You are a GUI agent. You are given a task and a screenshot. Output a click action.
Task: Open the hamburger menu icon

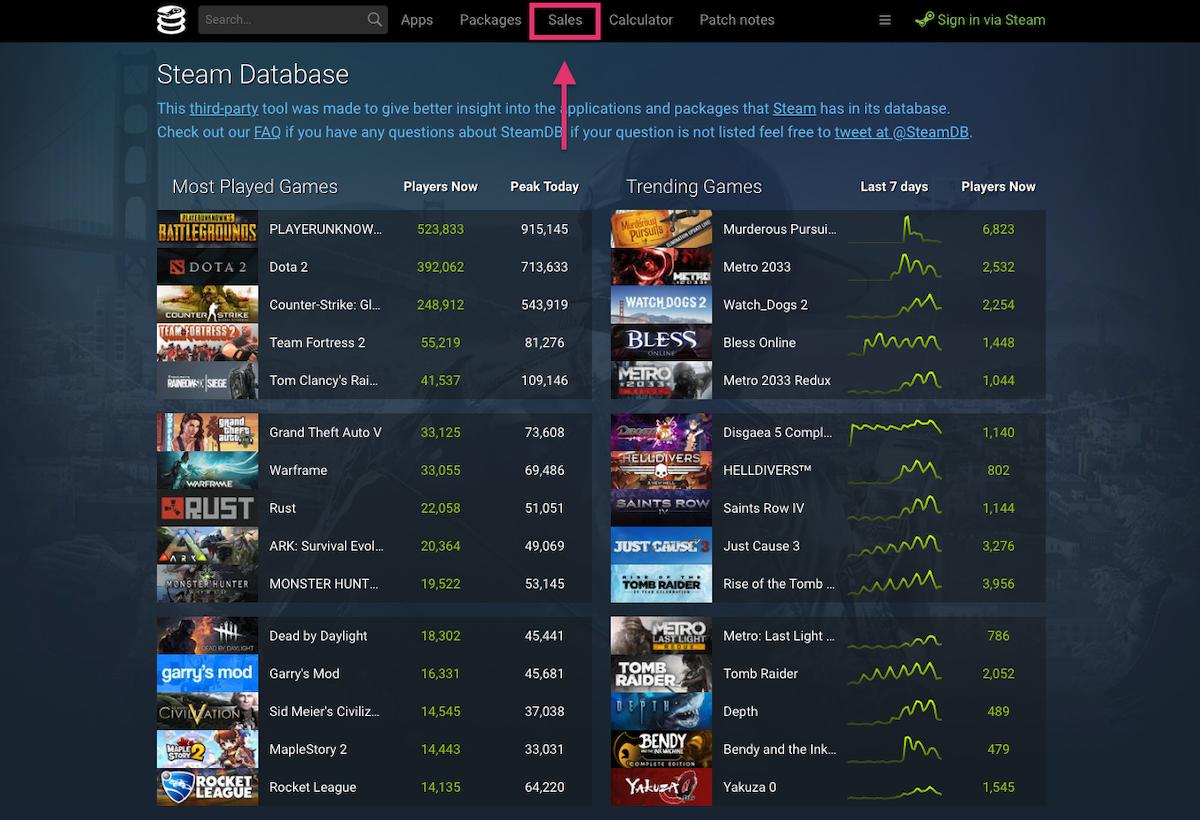[x=884, y=20]
